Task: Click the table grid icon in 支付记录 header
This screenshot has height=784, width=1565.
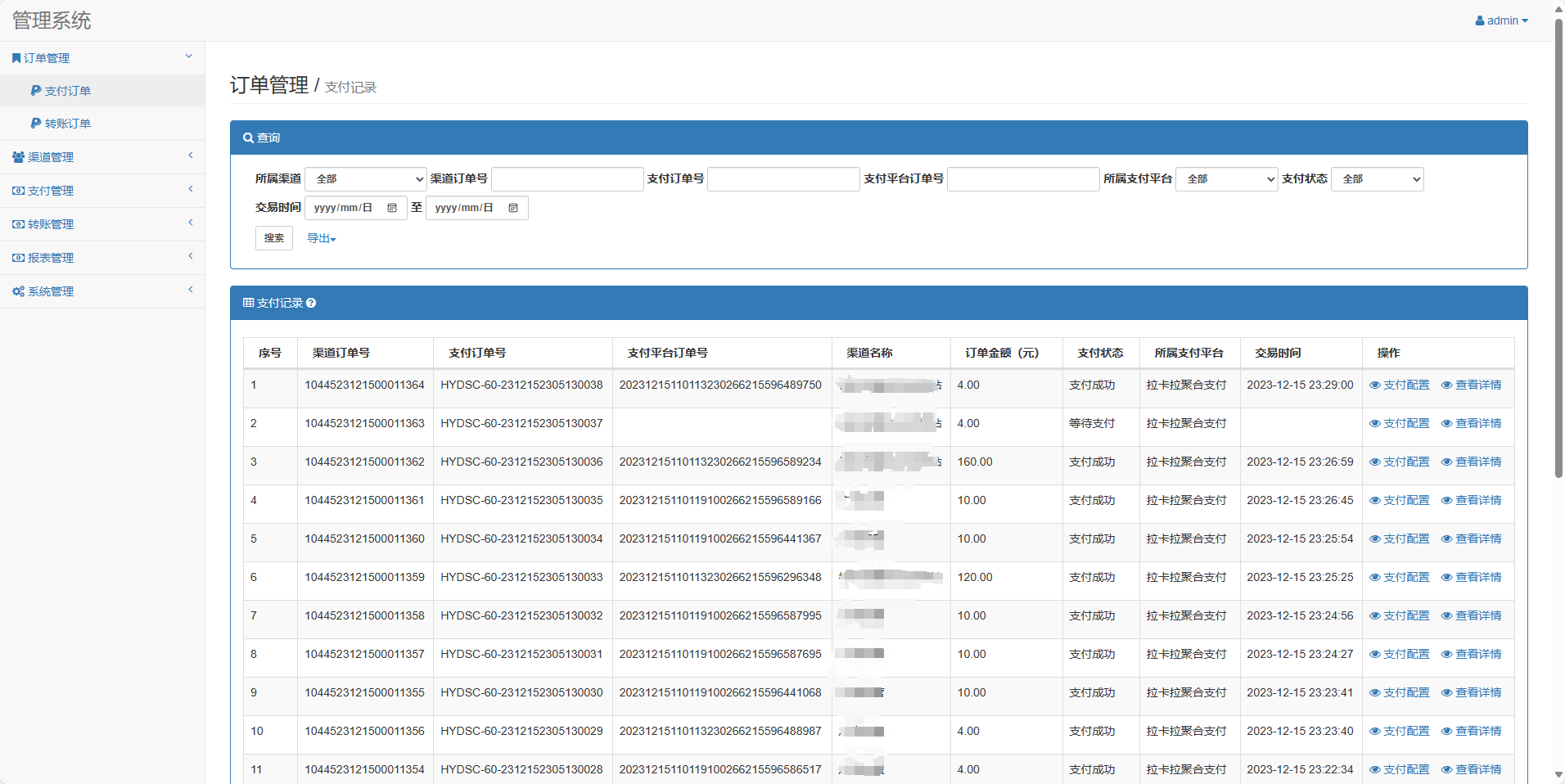Action: (x=248, y=303)
